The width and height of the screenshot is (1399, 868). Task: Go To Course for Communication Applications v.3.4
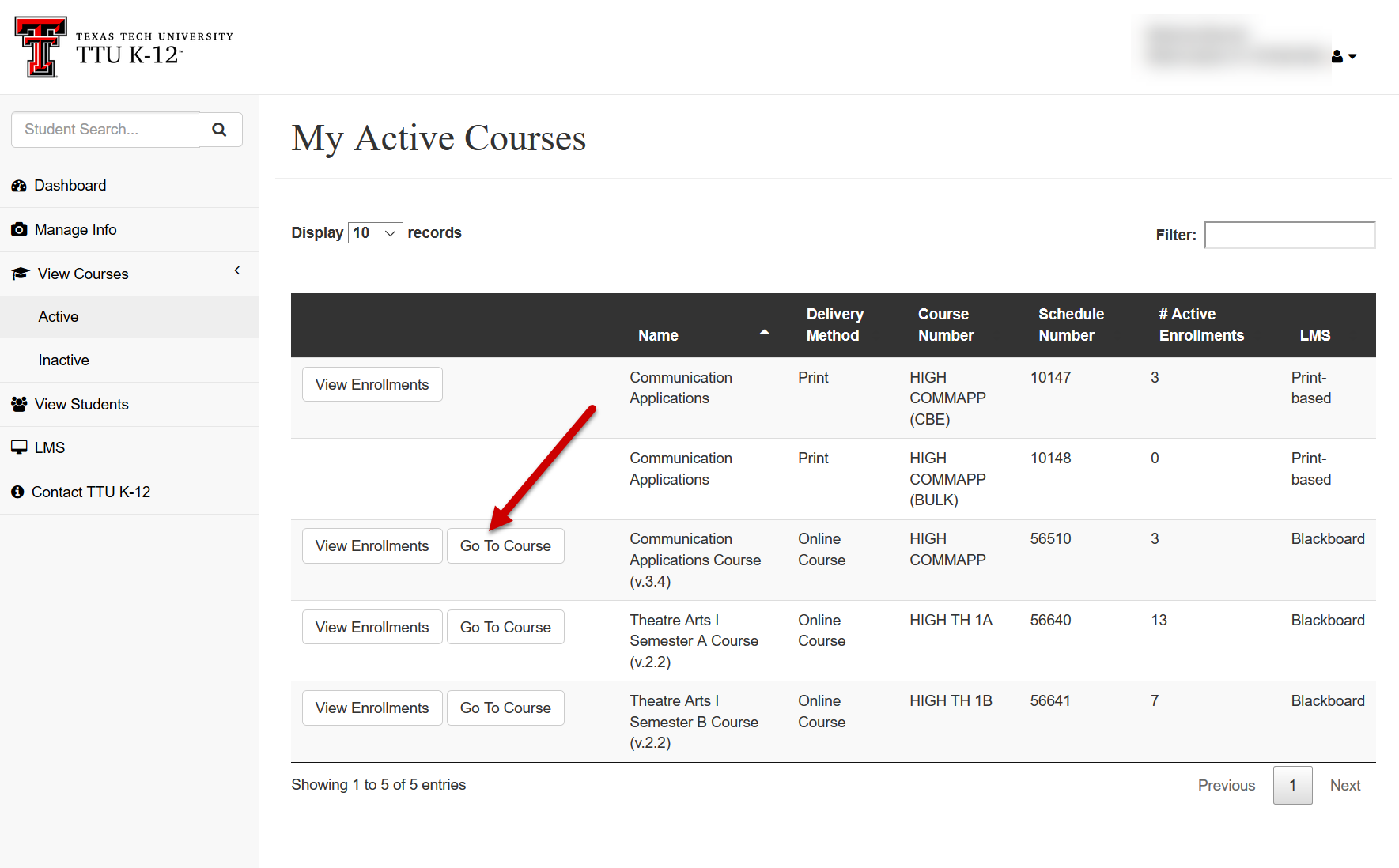point(505,545)
